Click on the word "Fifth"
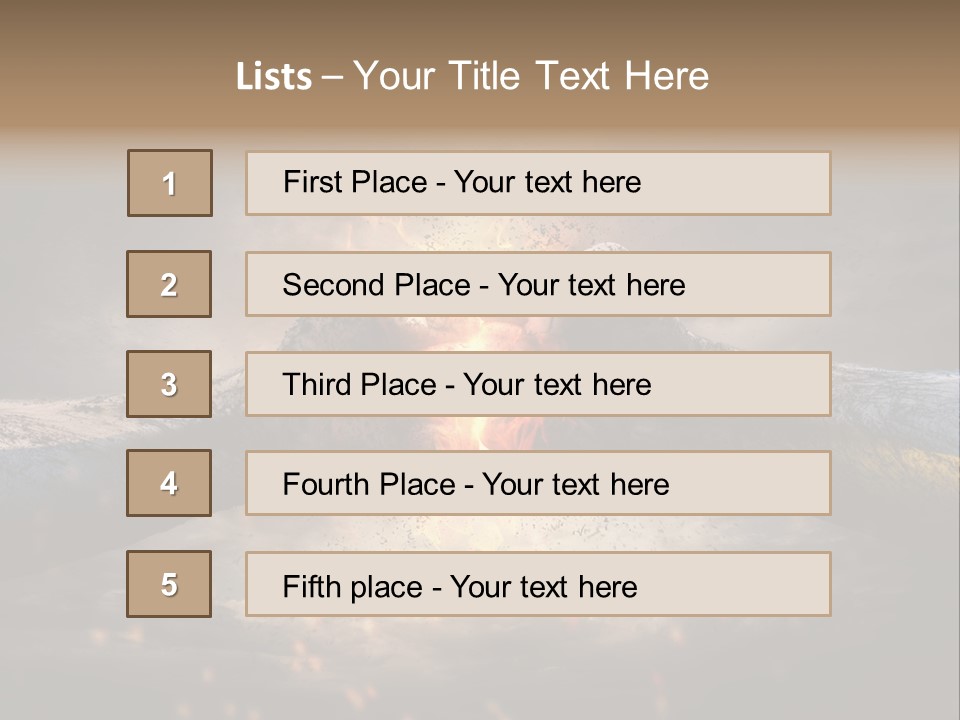The image size is (960, 720). pyautogui.click(x=312, y=586)
